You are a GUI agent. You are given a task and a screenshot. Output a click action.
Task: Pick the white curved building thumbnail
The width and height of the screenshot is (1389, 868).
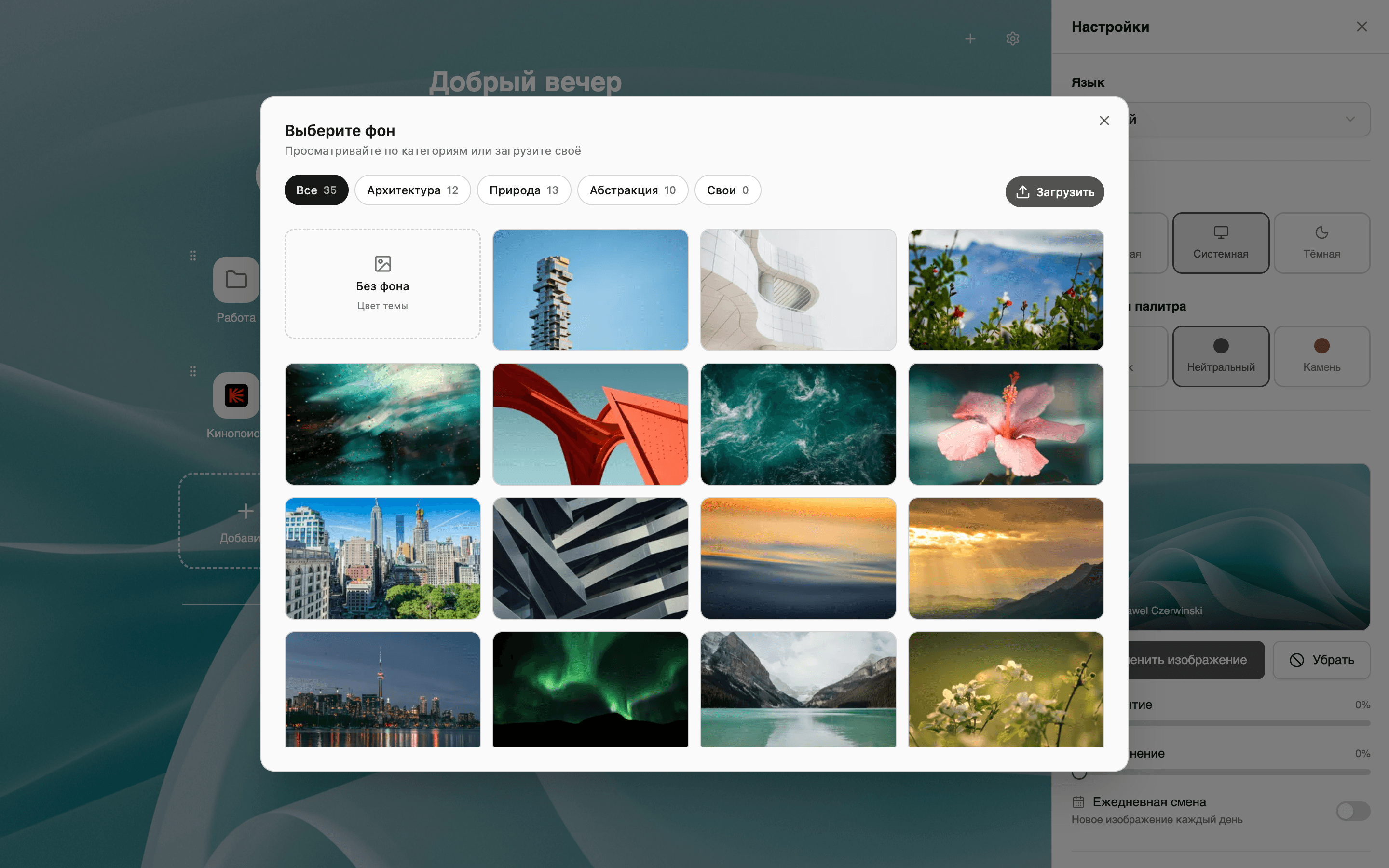798,290
